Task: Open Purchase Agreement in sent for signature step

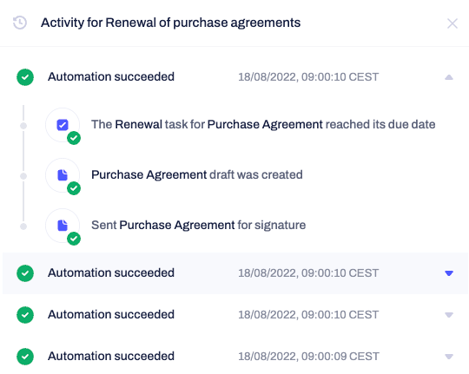Action: click(177, 225)
